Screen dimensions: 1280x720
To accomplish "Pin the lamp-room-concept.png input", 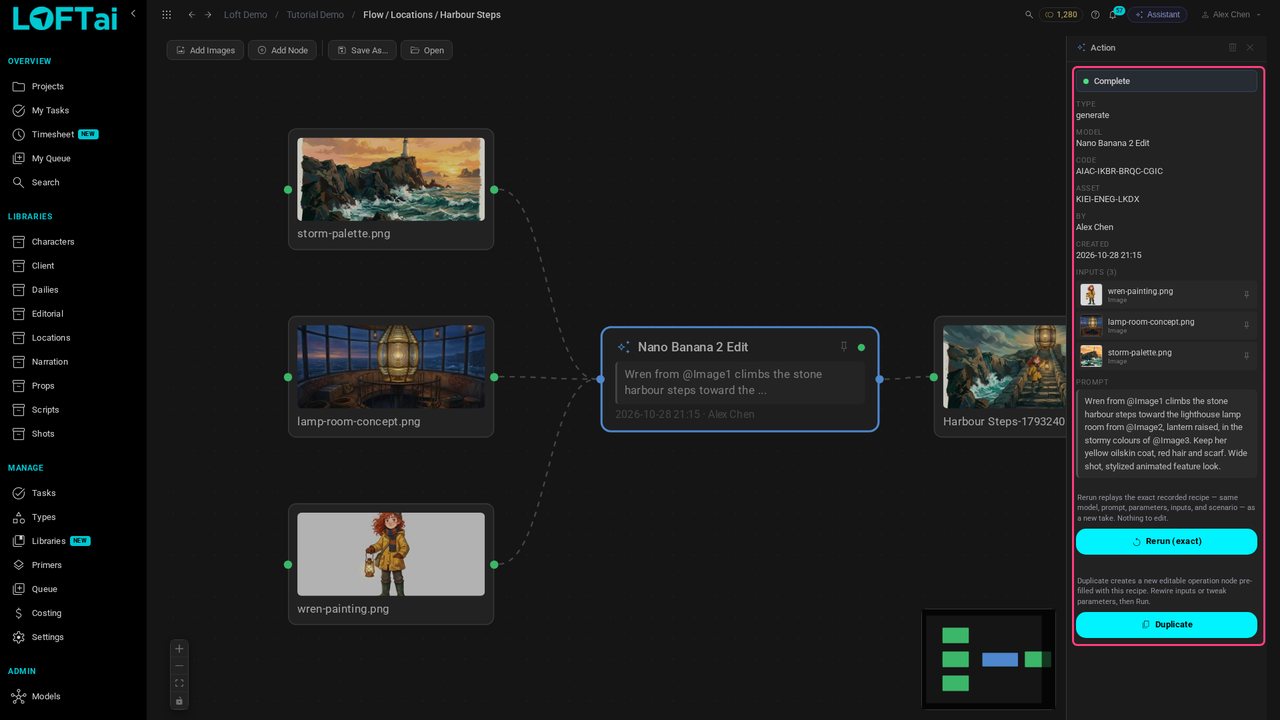I will (1246, 325).
